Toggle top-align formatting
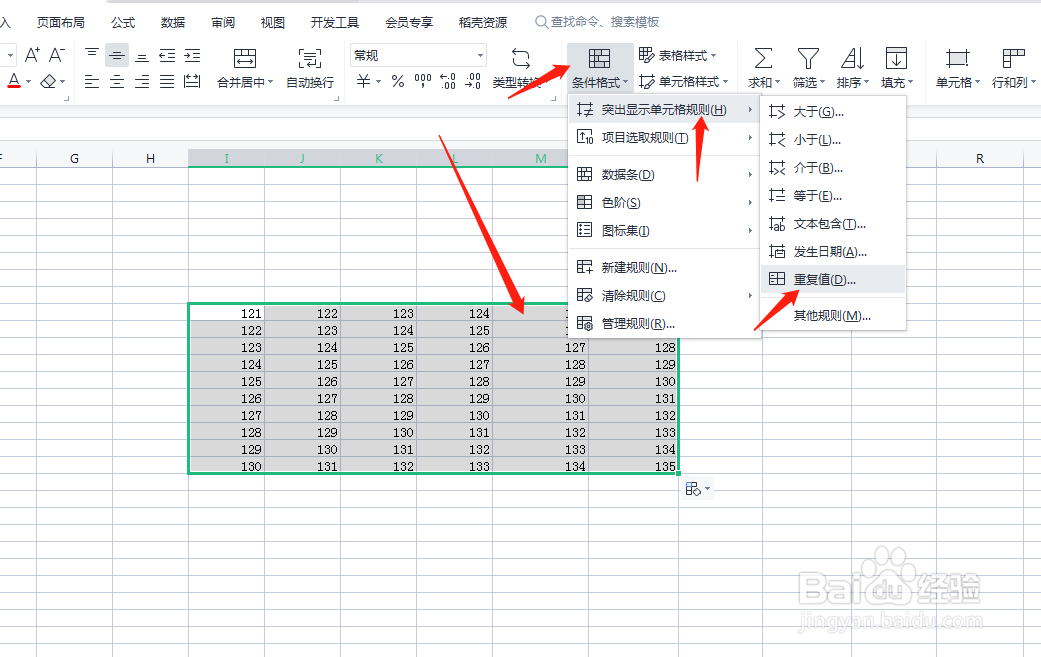This screenshot has width=1041, height=657. 92,52
